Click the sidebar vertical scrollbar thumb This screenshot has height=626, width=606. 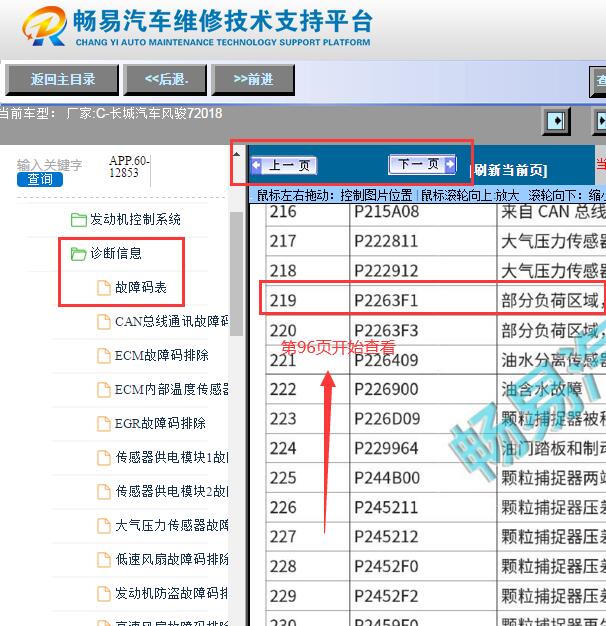point(236,274)
